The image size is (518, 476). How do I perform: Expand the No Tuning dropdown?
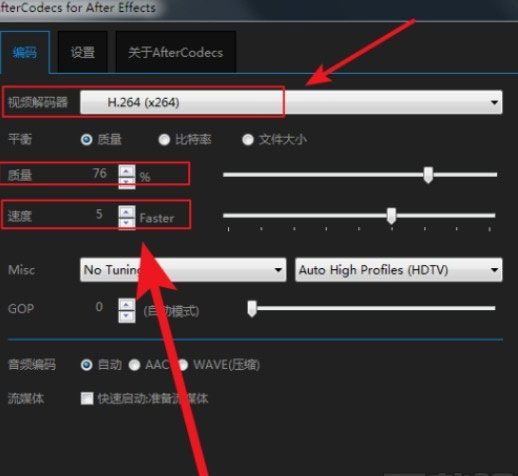(183, 270)
